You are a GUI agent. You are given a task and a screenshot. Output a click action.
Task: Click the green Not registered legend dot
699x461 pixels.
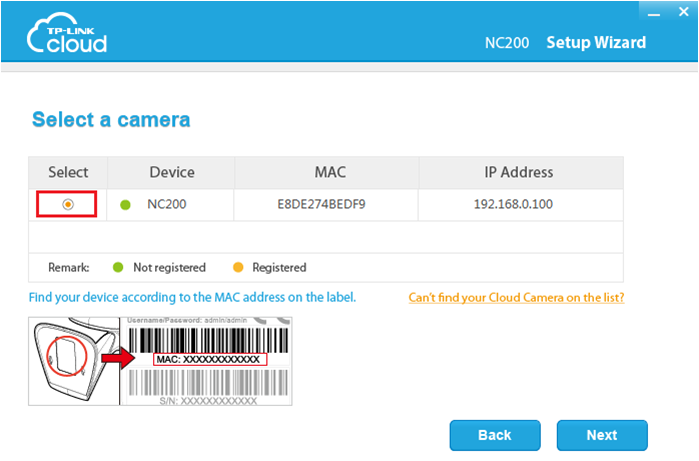(x=116, y=267)
